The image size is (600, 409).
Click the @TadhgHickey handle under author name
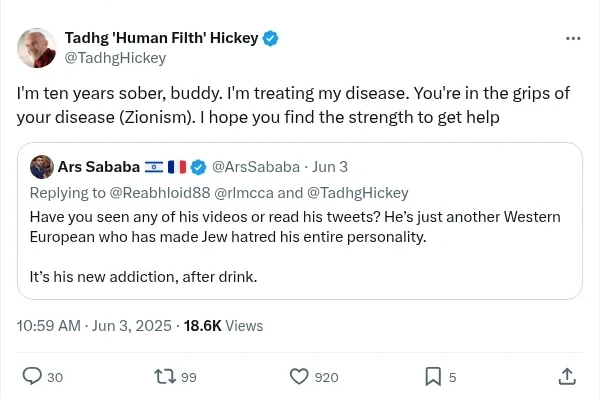click(x=115, y=58)
